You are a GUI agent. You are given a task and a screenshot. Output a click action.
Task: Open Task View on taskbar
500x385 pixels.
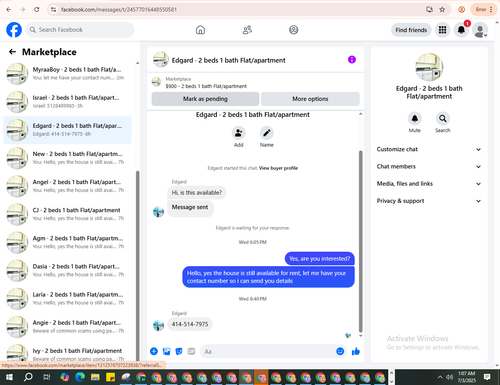[x=46, y=377]
